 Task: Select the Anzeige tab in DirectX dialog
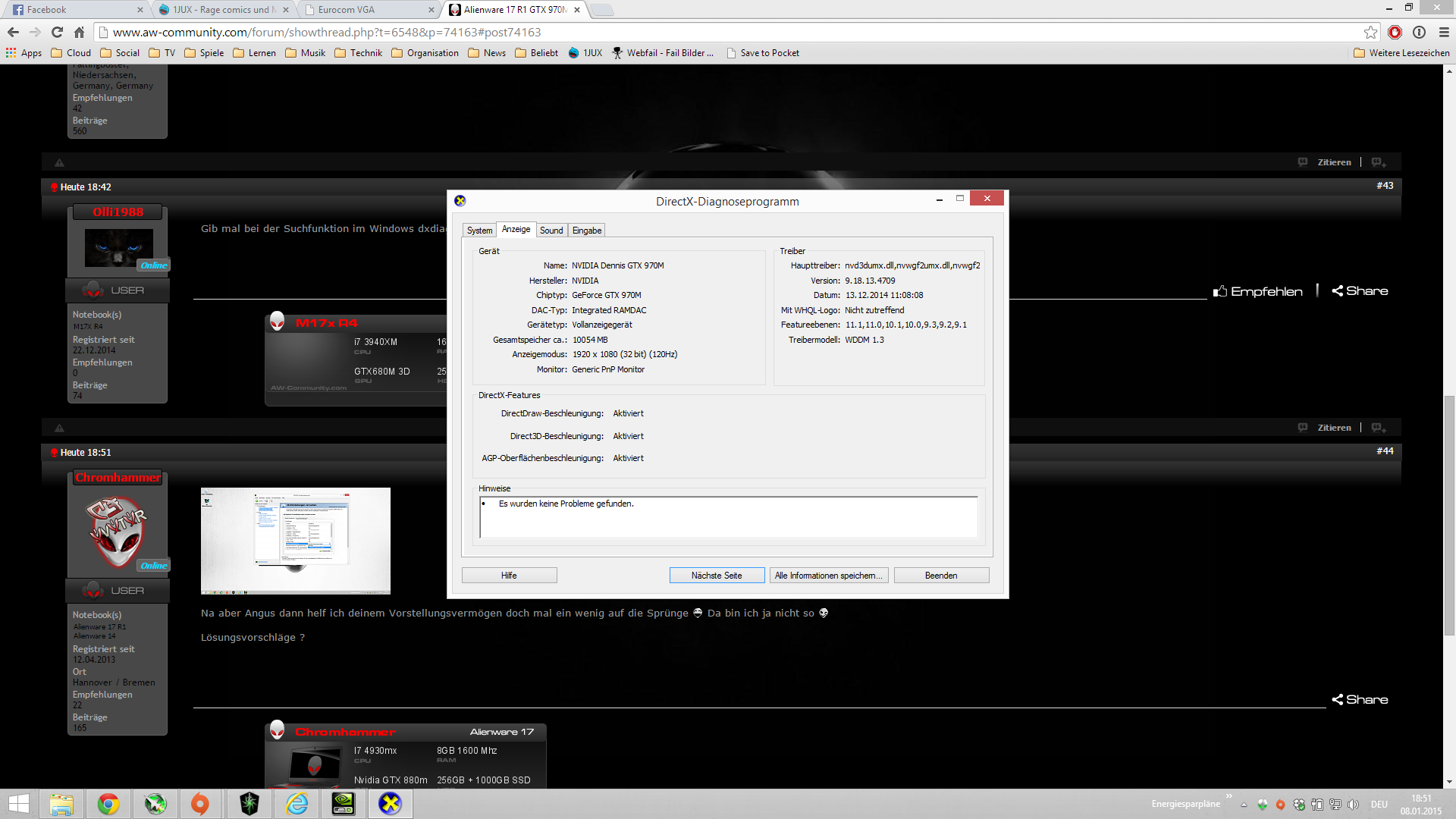[516, 229]
